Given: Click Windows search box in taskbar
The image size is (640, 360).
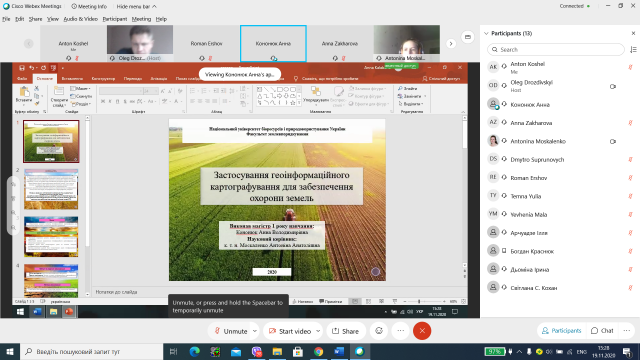Looking at the screenshot, I should pos(91,351).
